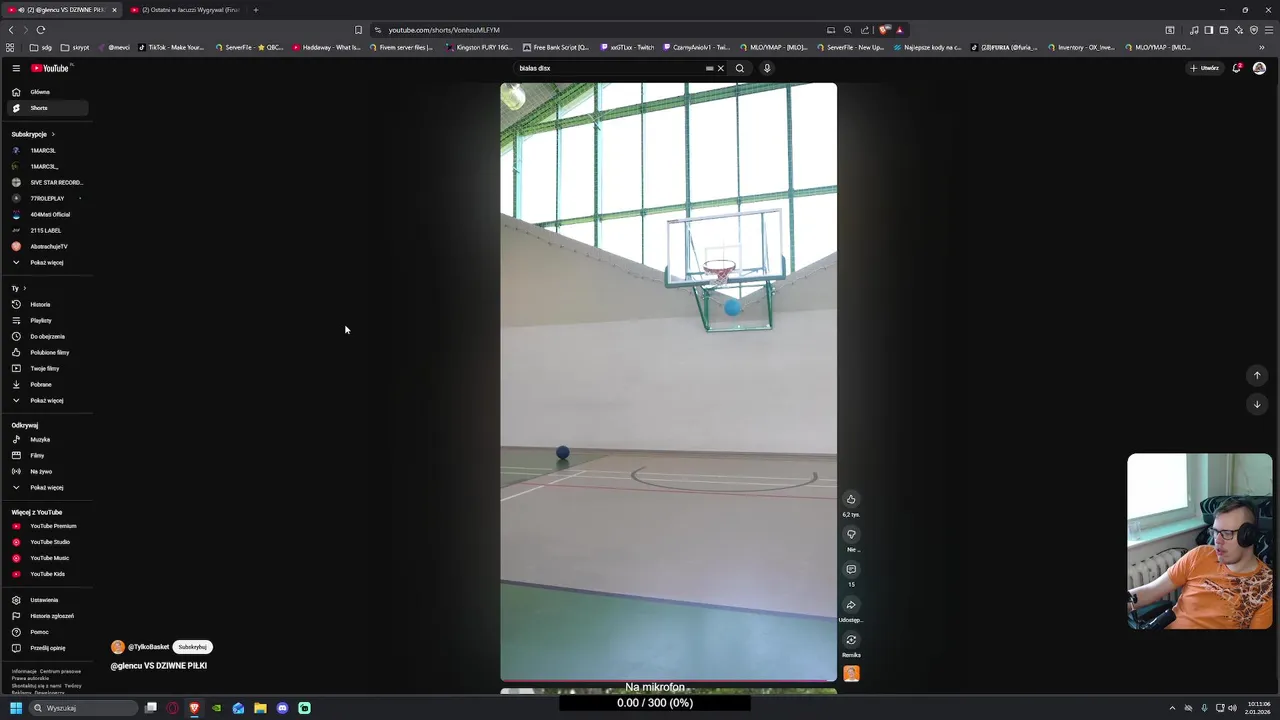Show more bookmarks chevron
The width and height of the screenshot is (1280, 720).
click(1262, 47)
